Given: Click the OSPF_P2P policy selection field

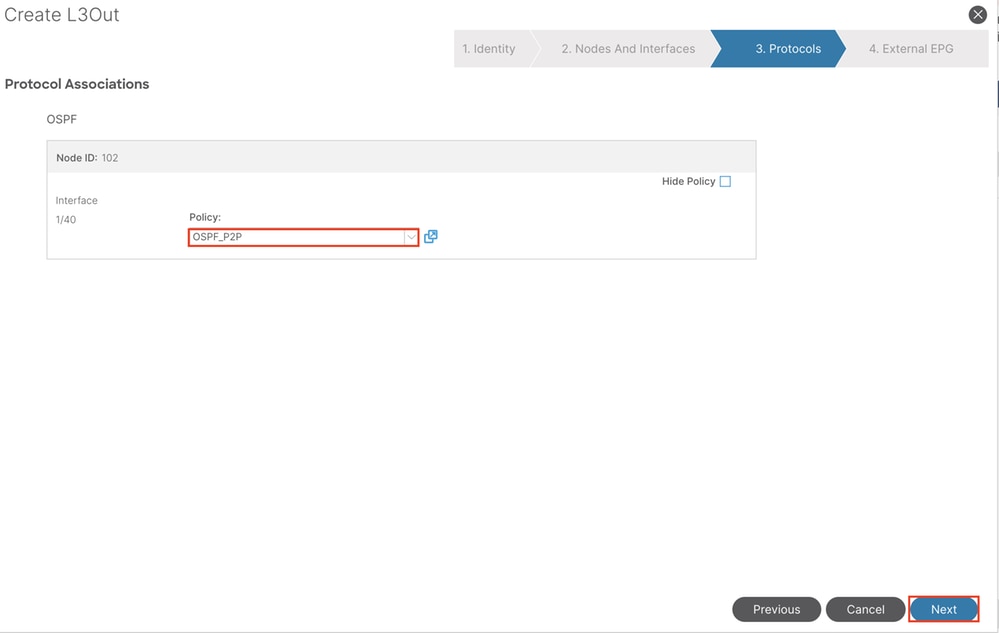Looking at the screenshot, I should (x=296, y=237).
